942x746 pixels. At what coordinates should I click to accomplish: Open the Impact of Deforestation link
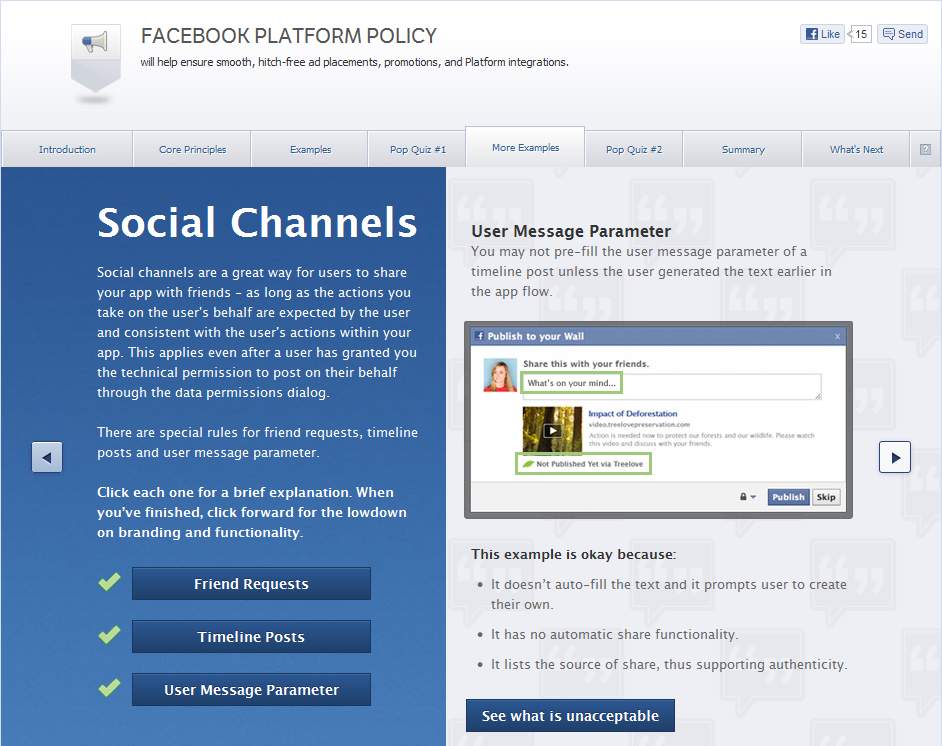point(633,413)
